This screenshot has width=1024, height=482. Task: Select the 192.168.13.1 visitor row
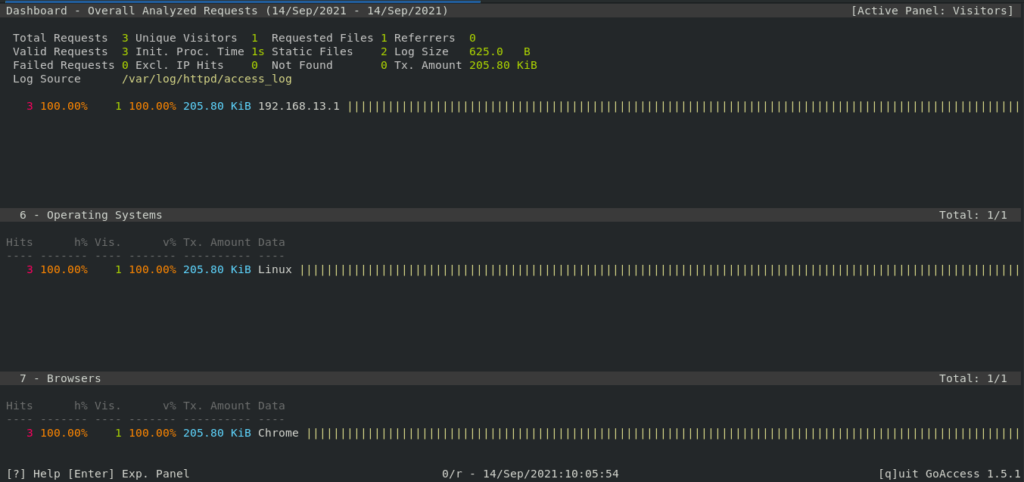512,106
